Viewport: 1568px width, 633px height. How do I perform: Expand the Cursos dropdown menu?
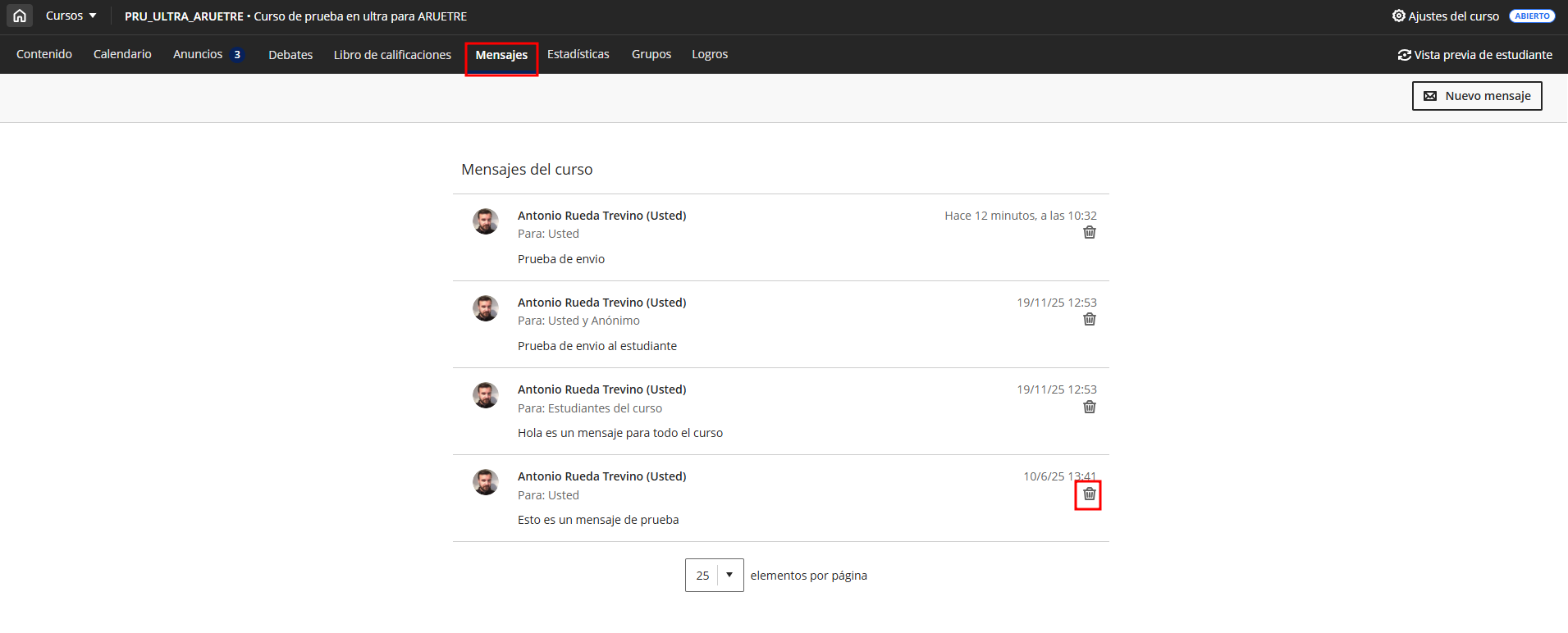coord(71,16)
